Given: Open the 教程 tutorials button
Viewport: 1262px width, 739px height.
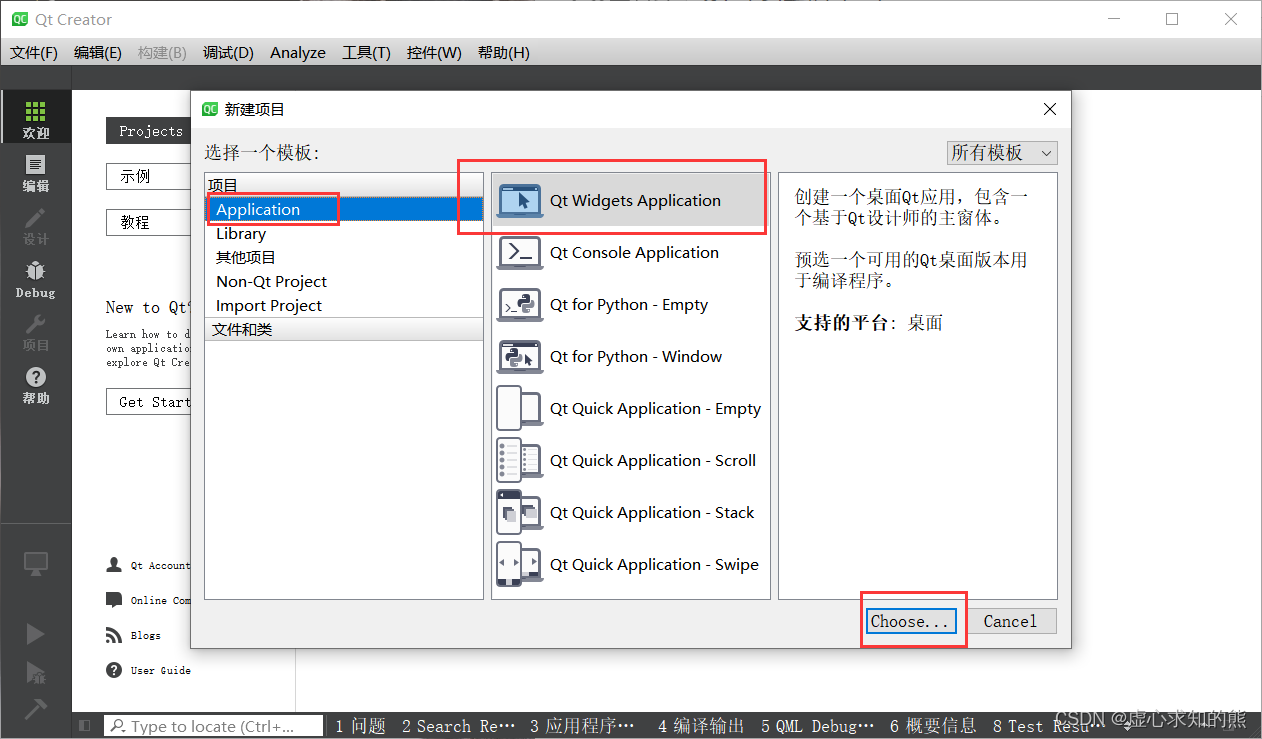Looking at the screenshot, I should (x=148, y=222).
